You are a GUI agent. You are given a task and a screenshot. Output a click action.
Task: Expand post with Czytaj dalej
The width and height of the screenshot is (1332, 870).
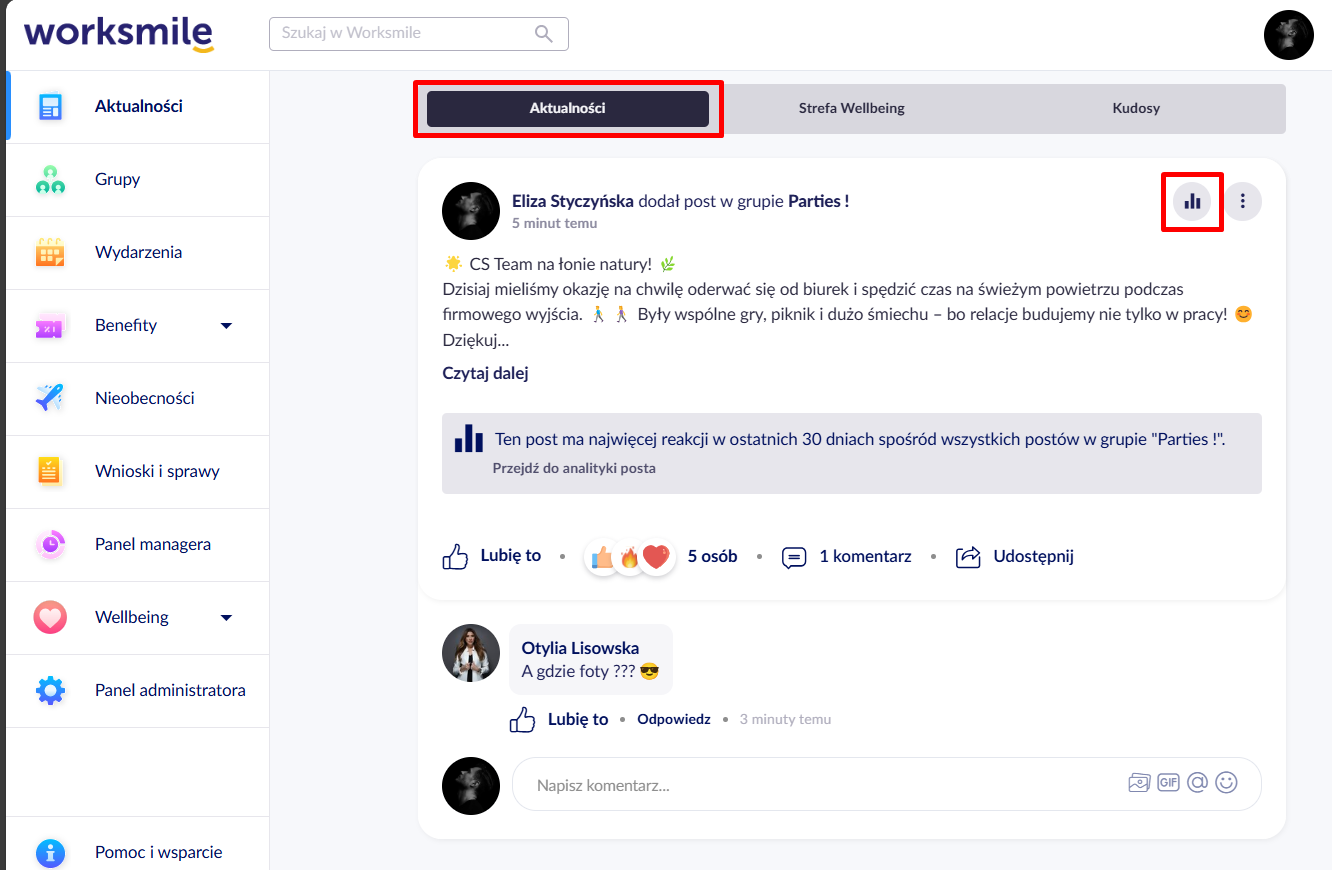tap(485, 373)
